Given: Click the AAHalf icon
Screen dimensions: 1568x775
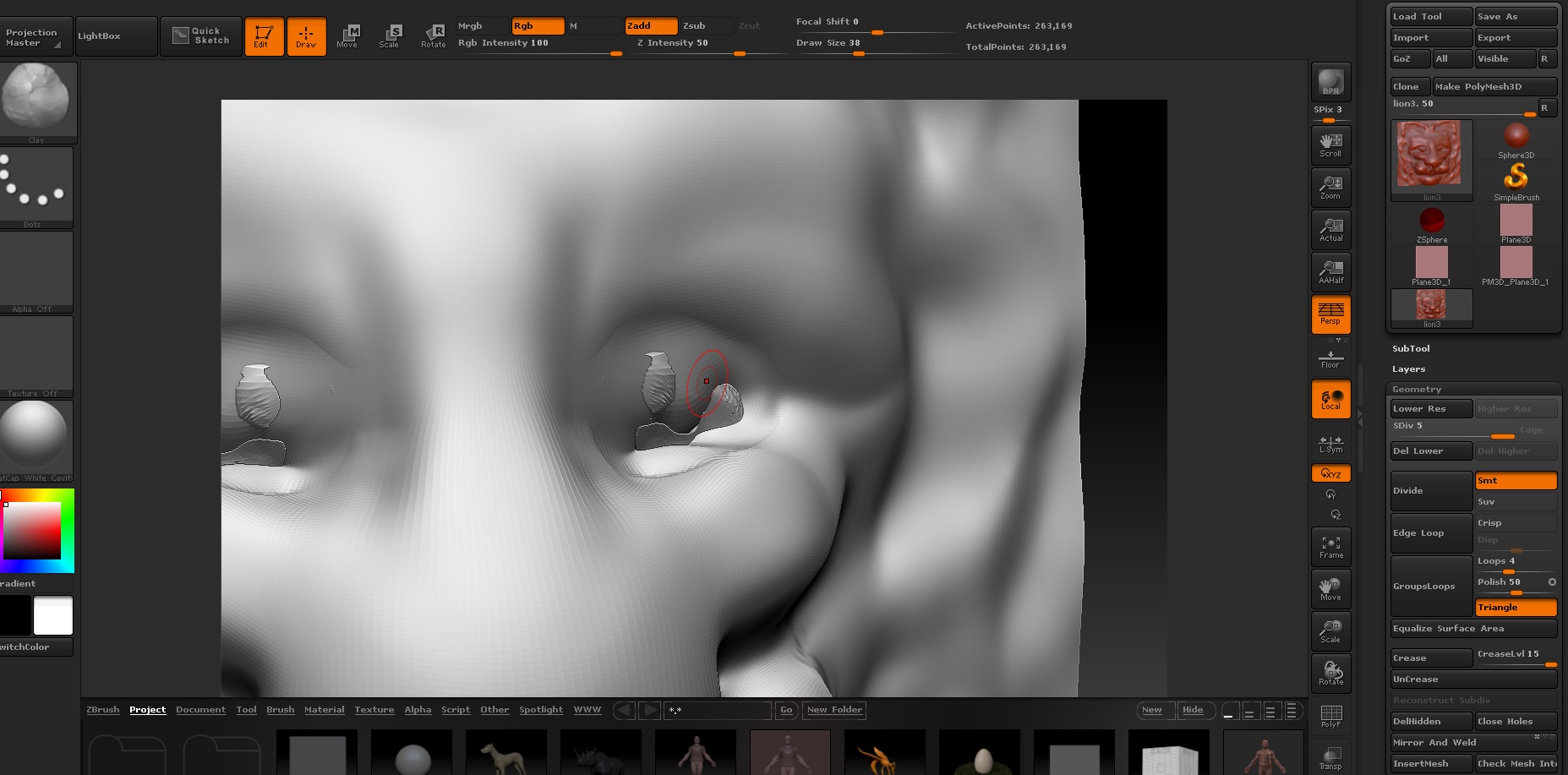Looking at the screenshot, I should pos(1330,271).
